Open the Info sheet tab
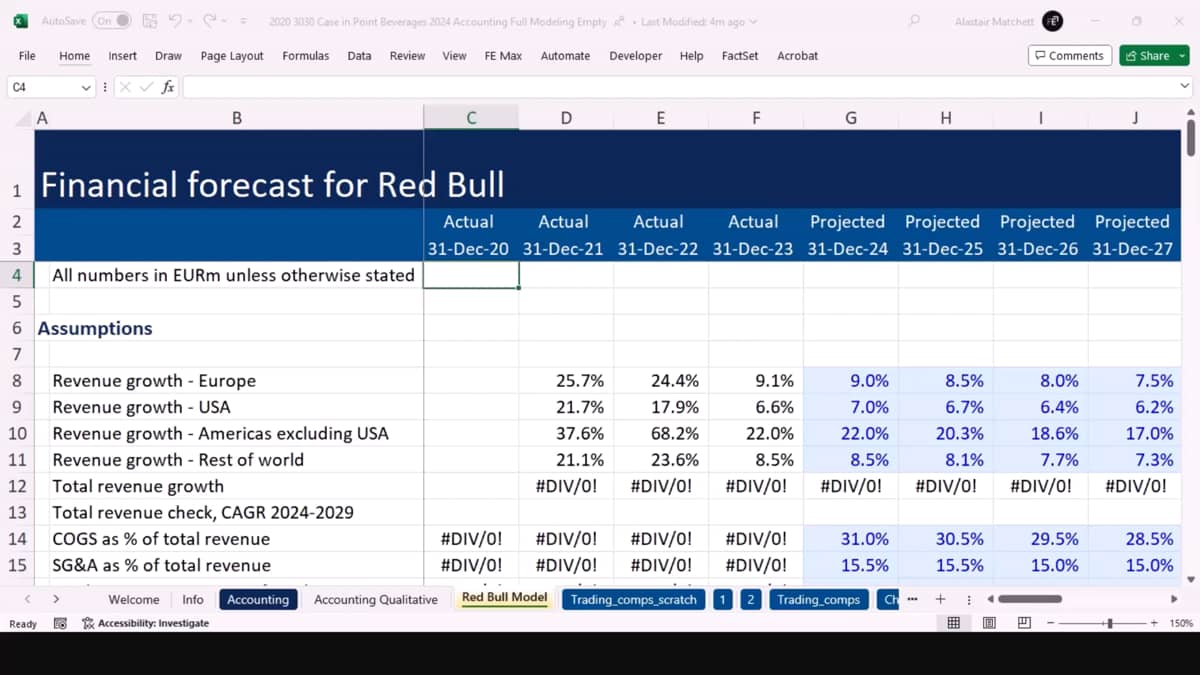This screenshot has height=675, width=1200. 193,599
